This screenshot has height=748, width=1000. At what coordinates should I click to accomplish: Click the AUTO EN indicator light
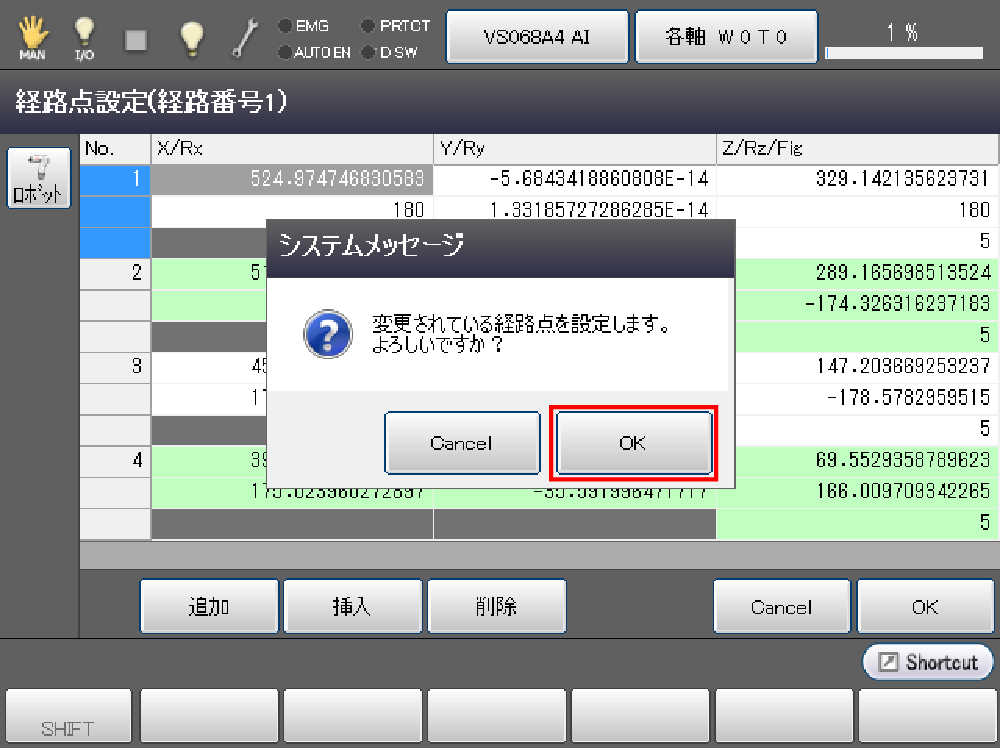285,52
